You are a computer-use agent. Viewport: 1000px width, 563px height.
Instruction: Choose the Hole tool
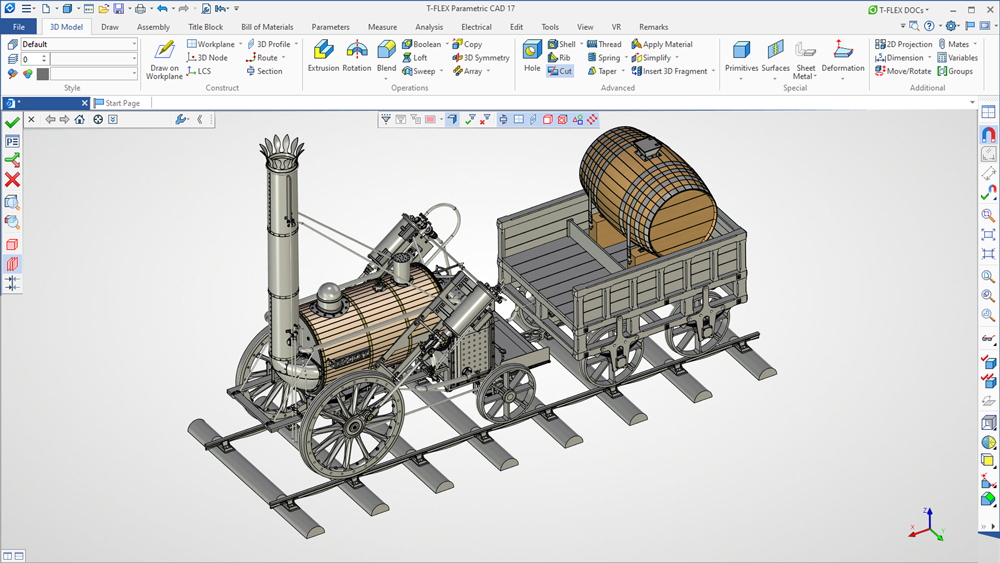pos(532,56)
